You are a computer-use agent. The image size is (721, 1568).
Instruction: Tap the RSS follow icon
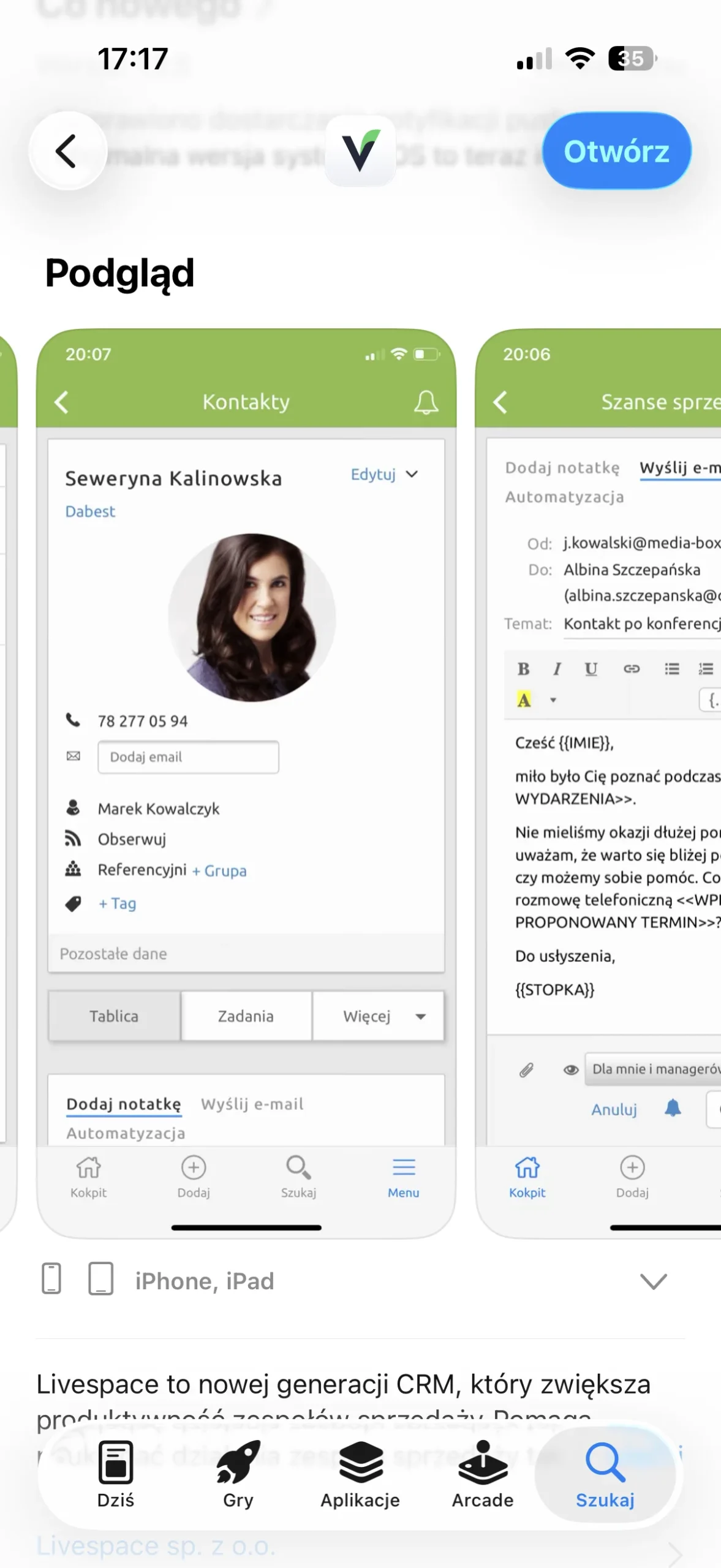click(73, 839)
